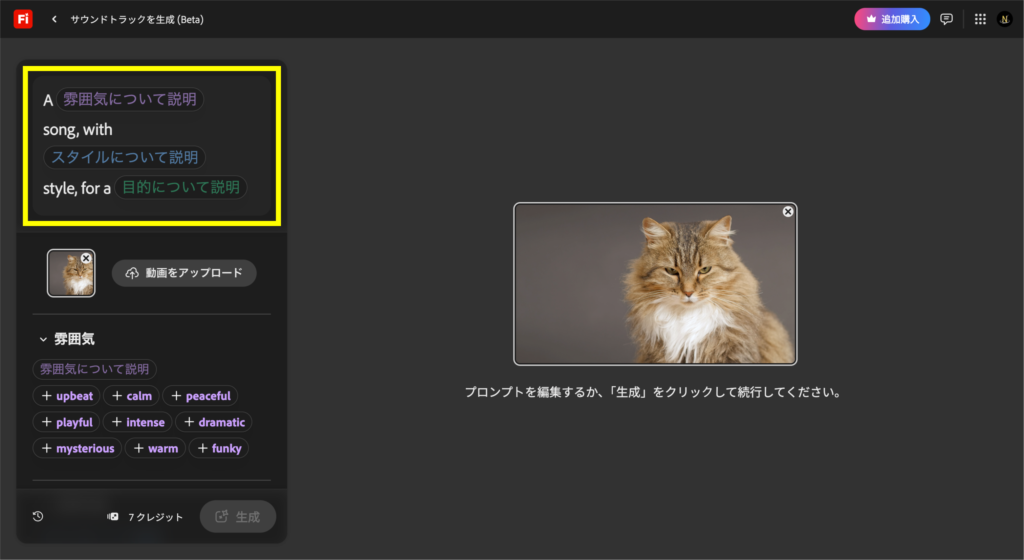
Task: Remove the cat thumbnail in the sidebar
Action: pos(86,258)
